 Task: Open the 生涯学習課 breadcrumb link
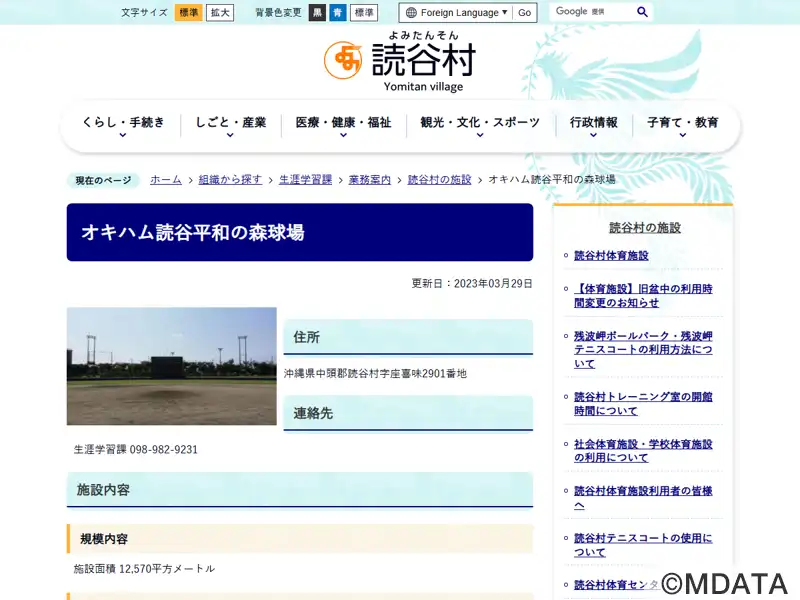pos(305,180)
